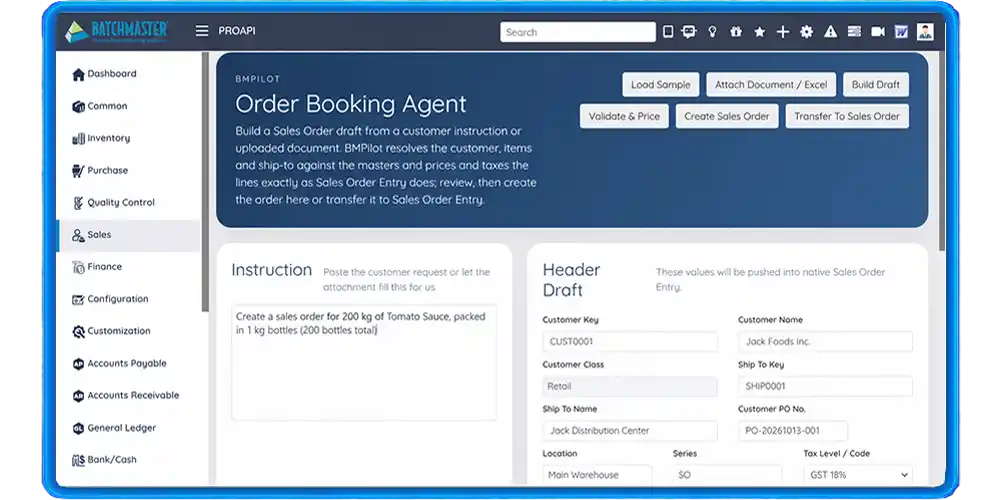
Task: Open the Word document icon
Action: click(901, 31)
